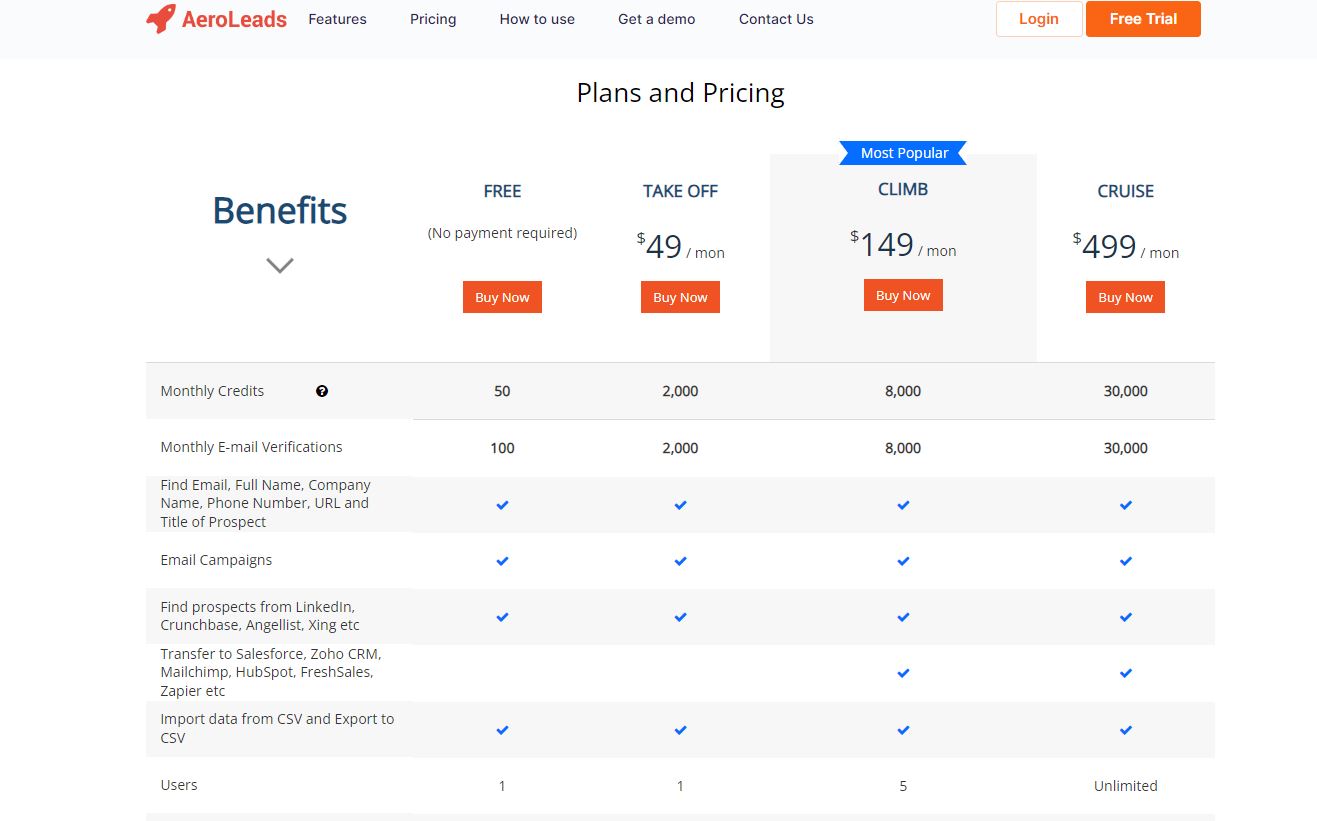Click the CSV import checkmark under CRUISE
This screenshot has width=1317, height=821.
1125,730
